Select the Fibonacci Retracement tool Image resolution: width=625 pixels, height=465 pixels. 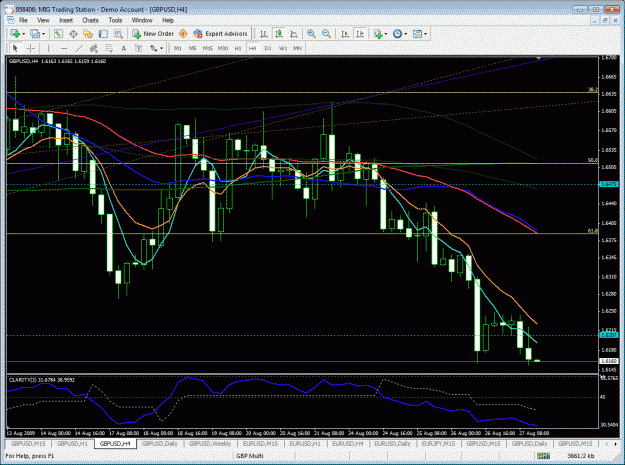tap(108, 48)
